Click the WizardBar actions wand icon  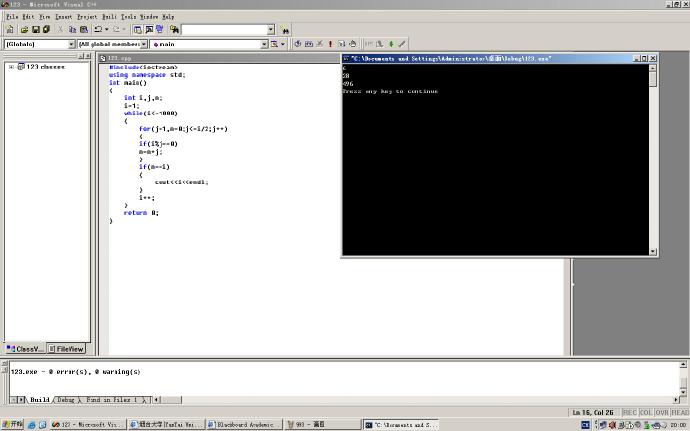[274, 44]
